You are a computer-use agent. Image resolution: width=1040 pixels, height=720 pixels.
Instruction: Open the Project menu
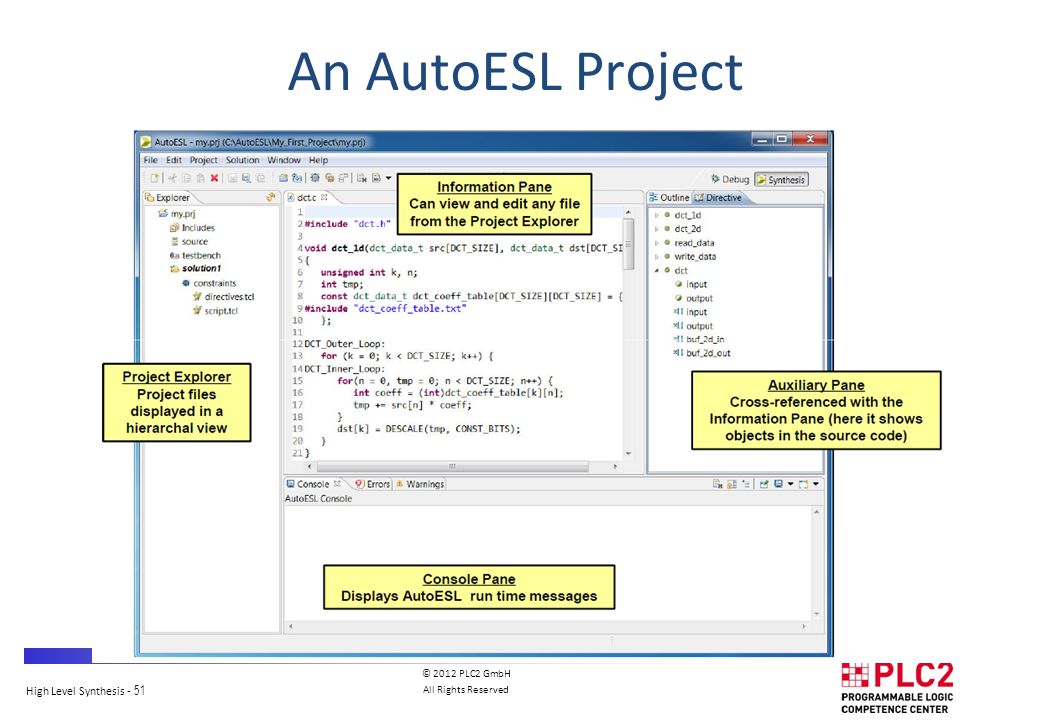pyautogui.click(x=204, y=160)
